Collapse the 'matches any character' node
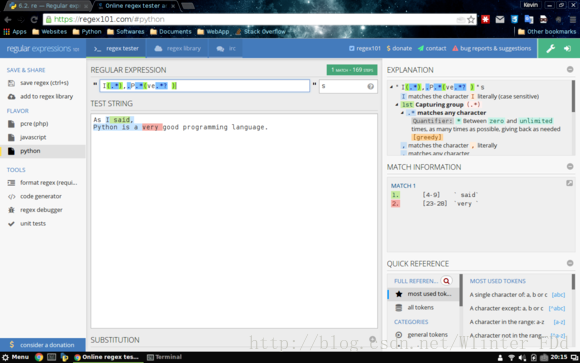The height and width of the screenshot is (363, 580). [402, 113]
